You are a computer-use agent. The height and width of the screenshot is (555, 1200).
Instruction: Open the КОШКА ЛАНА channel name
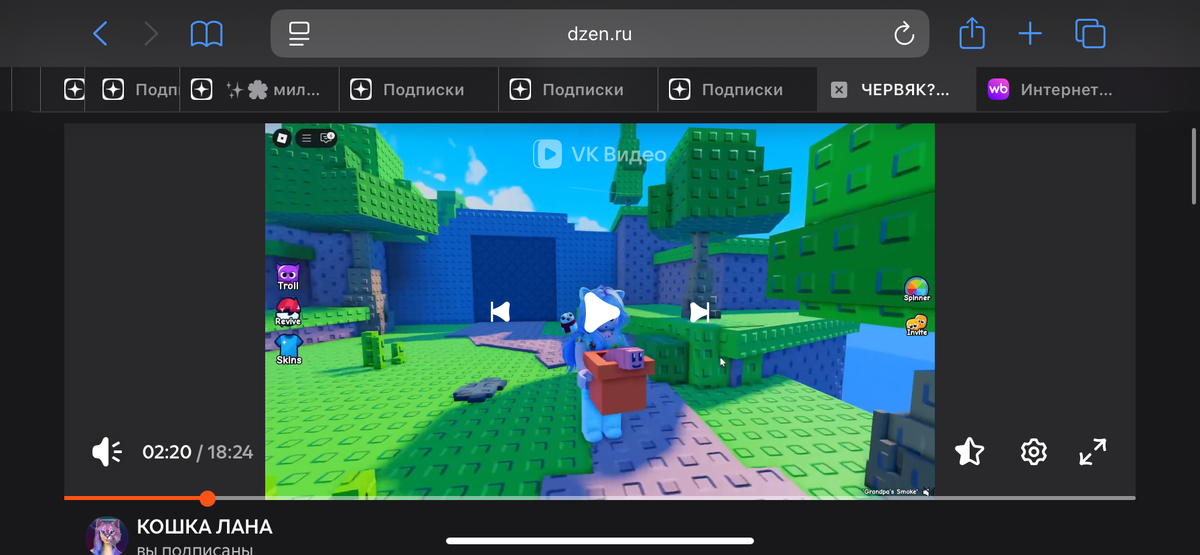pyautogui.click(x=204, y=527)
